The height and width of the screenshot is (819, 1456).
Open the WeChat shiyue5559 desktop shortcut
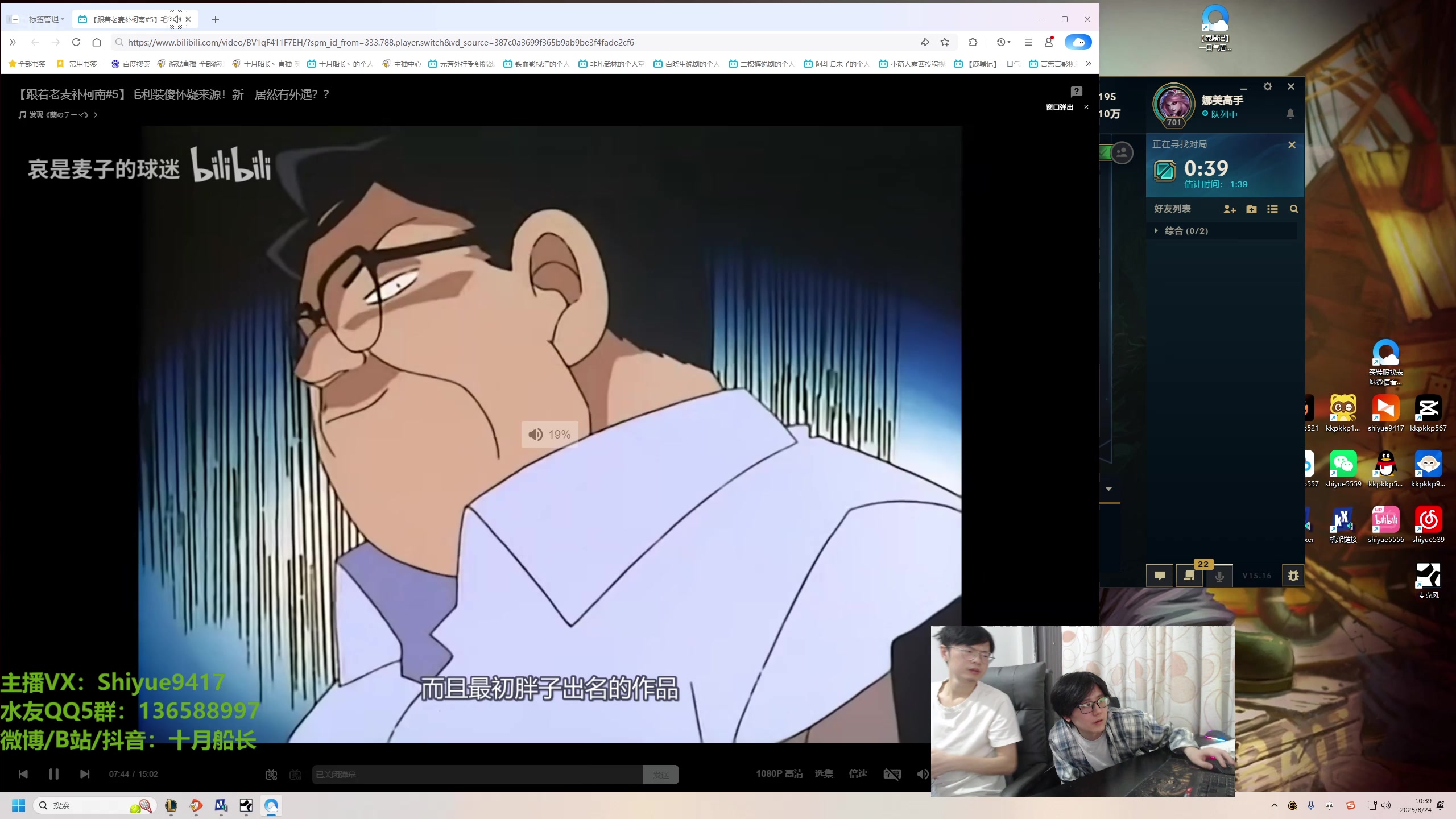click(1343, 469)
